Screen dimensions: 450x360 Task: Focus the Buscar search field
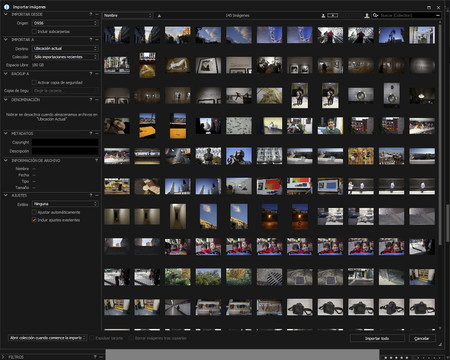(407, 15)
